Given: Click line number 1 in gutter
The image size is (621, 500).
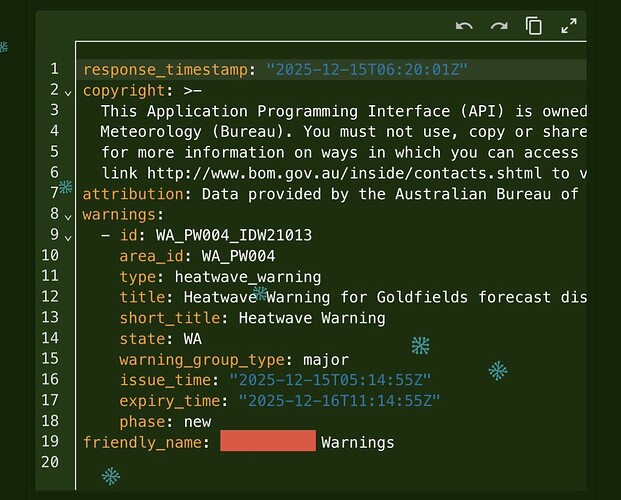Looking at the screenshot, I should 54,70.
